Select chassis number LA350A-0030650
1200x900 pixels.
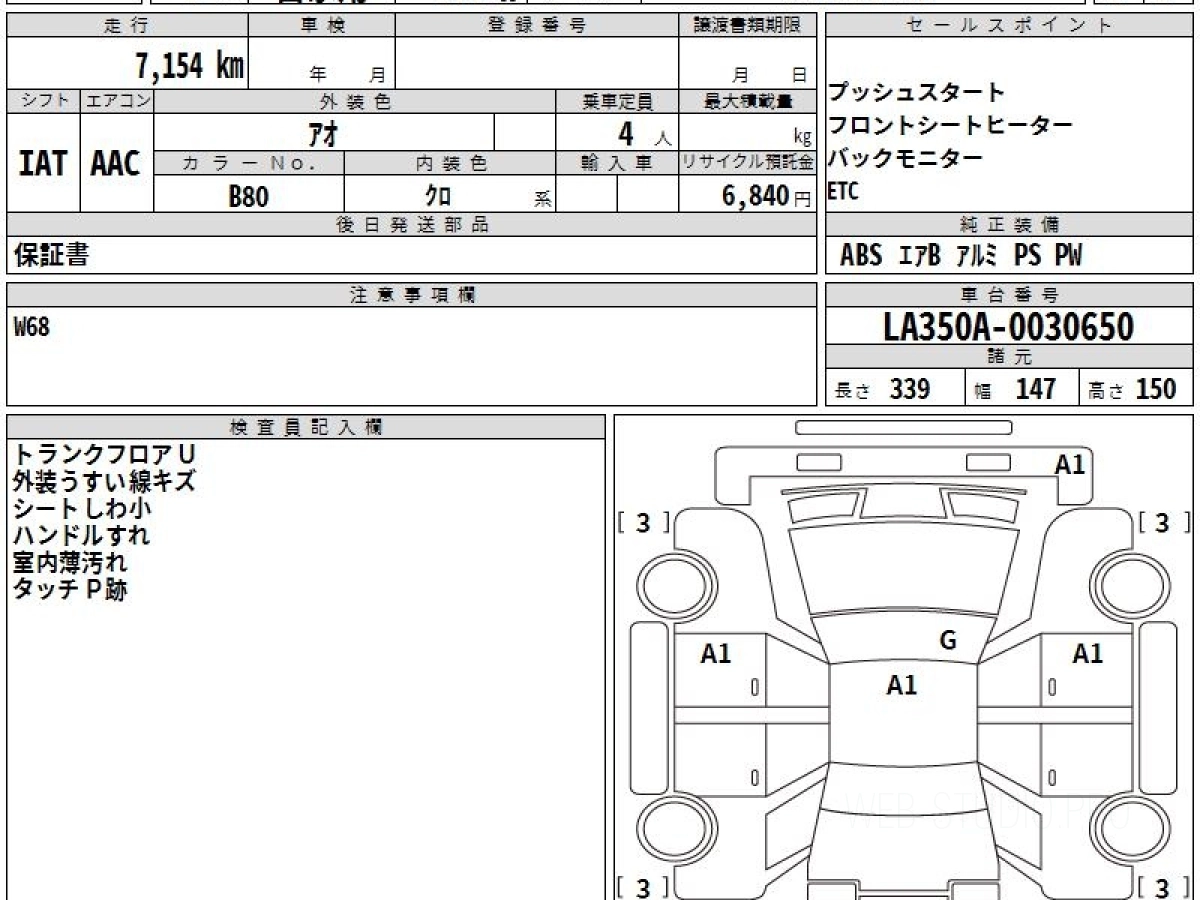[x=1010, y=326]
